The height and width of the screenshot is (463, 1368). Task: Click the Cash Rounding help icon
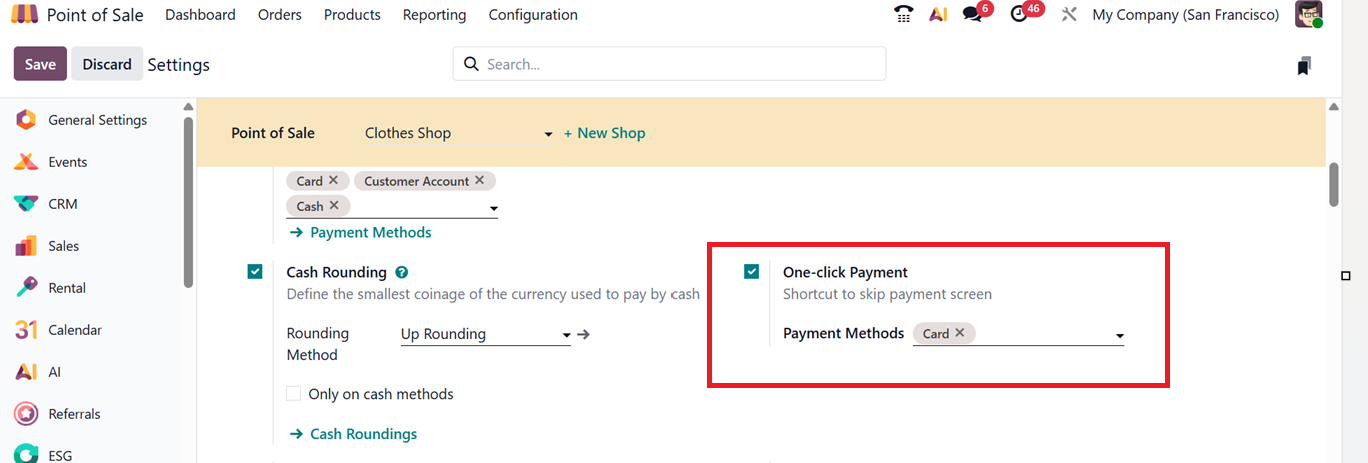tap(401, 272)
